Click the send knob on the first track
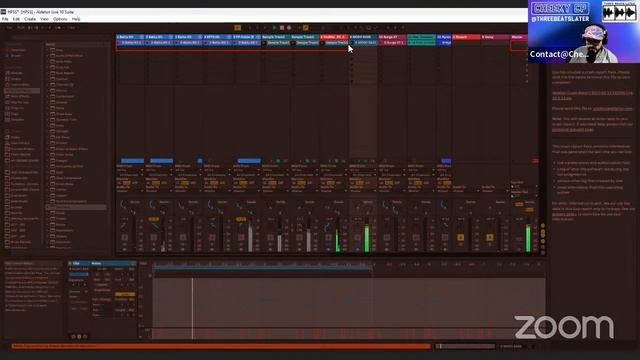Viewport: 640px width, 360px height. click(123, 204)
